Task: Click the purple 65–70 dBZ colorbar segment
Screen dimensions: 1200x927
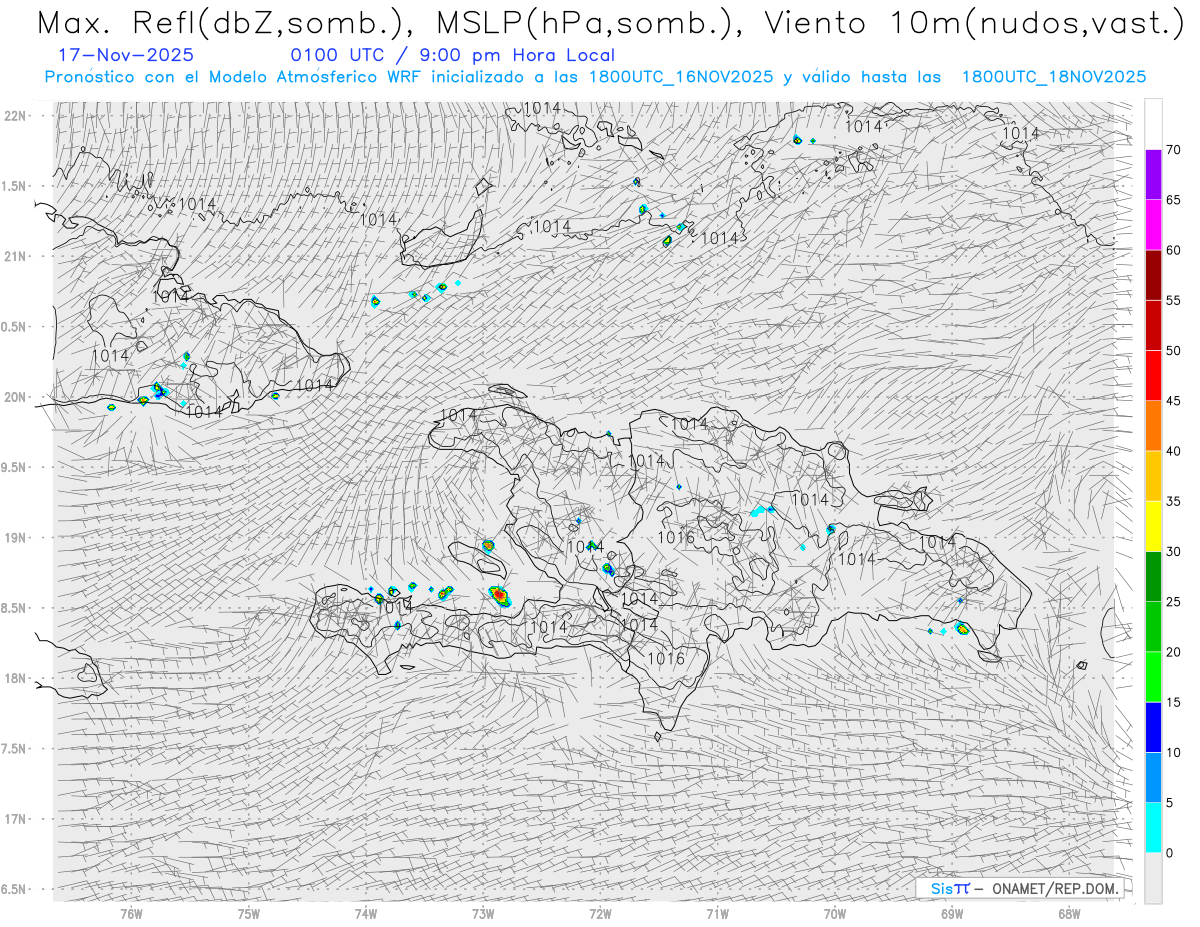Action: [1153, 175]
